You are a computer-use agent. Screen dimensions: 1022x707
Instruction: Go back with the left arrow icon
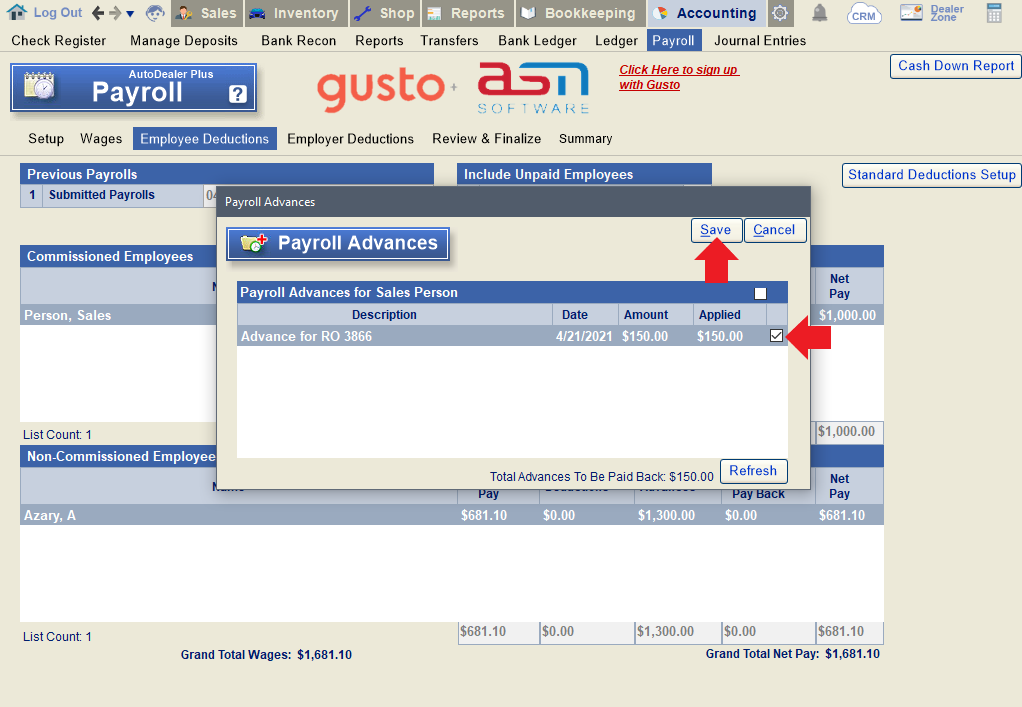point(98,13)
